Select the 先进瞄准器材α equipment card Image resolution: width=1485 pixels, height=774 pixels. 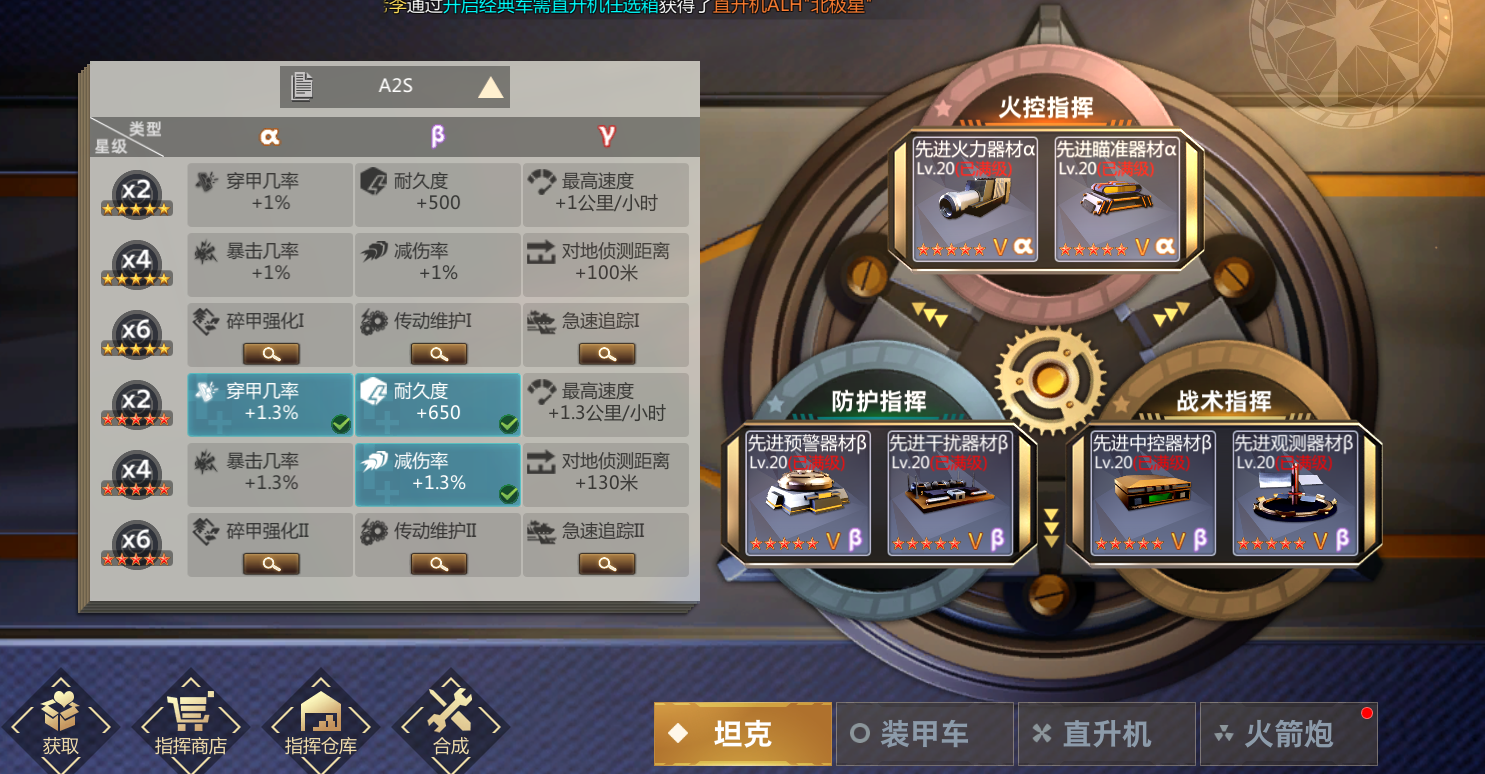pos(1117,200)
